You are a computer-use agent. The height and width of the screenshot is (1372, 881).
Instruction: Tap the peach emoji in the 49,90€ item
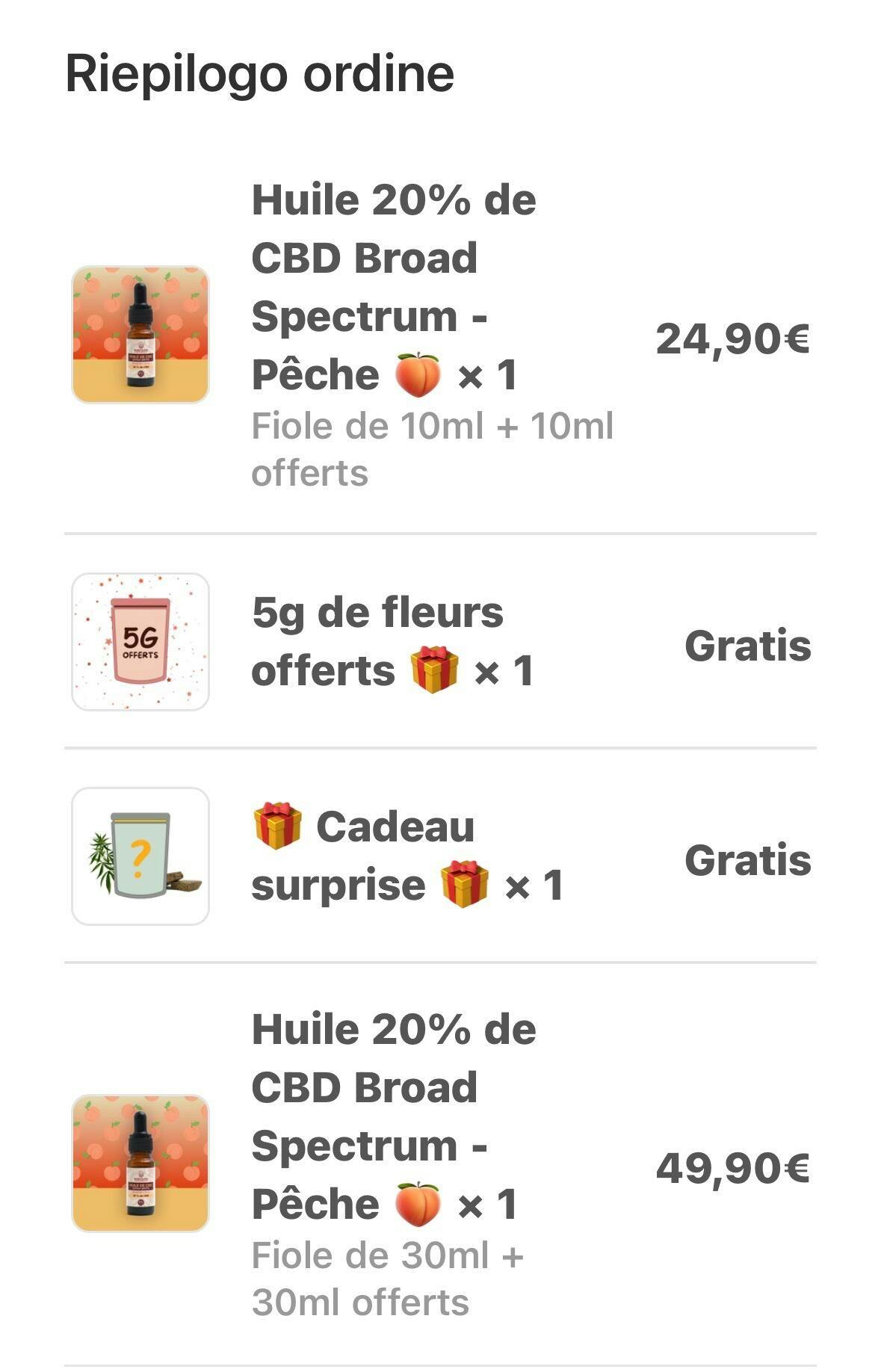pyautogui.click(x=418, y=1204)
